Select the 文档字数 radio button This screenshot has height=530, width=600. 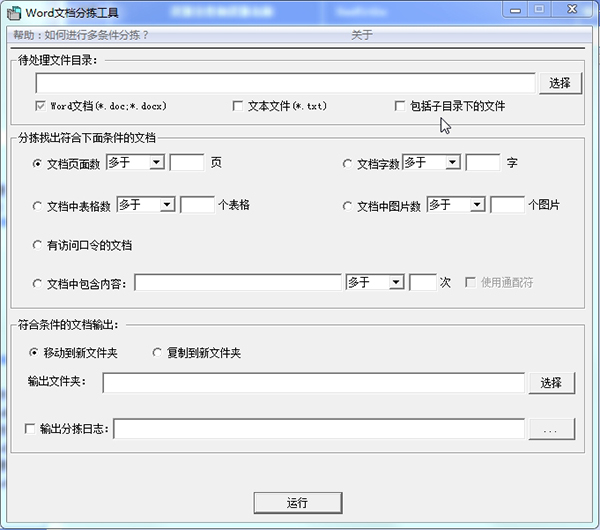347,164
